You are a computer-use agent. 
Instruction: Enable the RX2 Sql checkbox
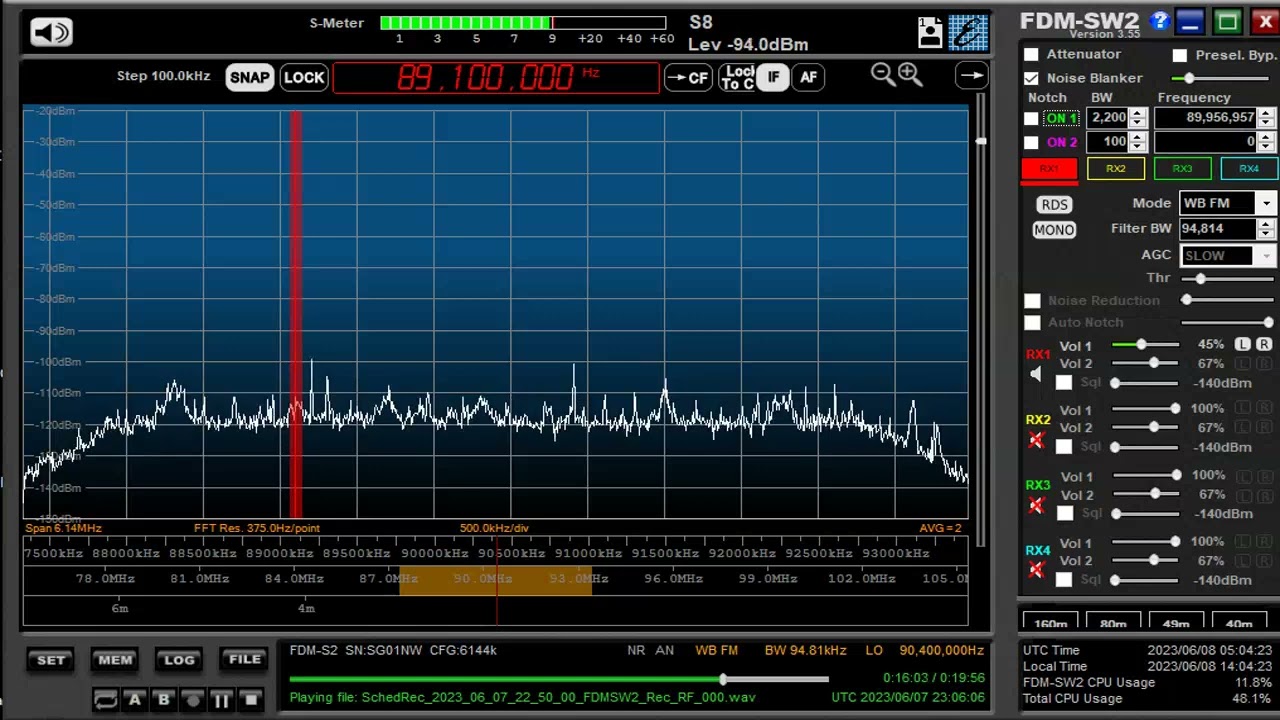tap(1064, 447)
